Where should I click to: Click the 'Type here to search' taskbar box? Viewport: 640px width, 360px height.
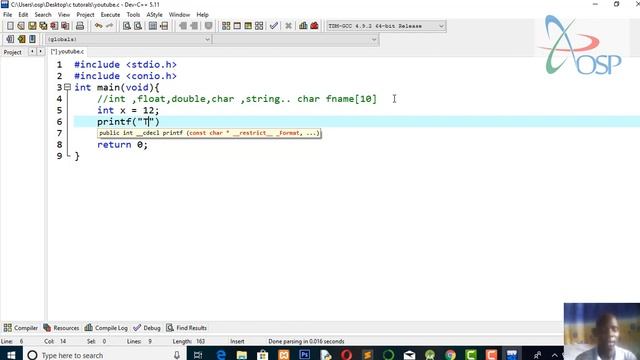click(104, 355)
